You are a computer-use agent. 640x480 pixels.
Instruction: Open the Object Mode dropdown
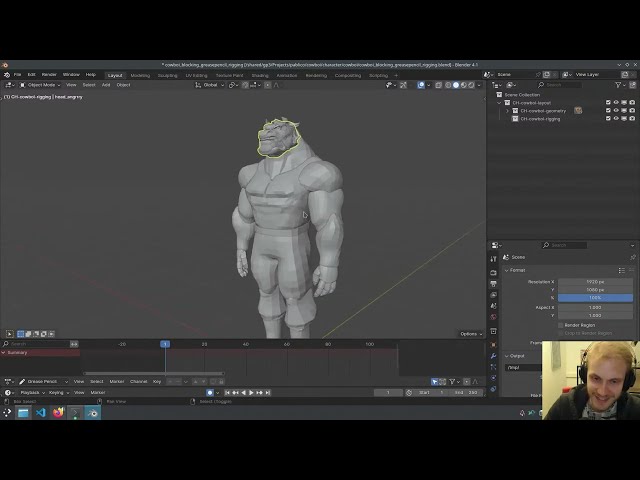pyautogui.click(x=40, y=85)
